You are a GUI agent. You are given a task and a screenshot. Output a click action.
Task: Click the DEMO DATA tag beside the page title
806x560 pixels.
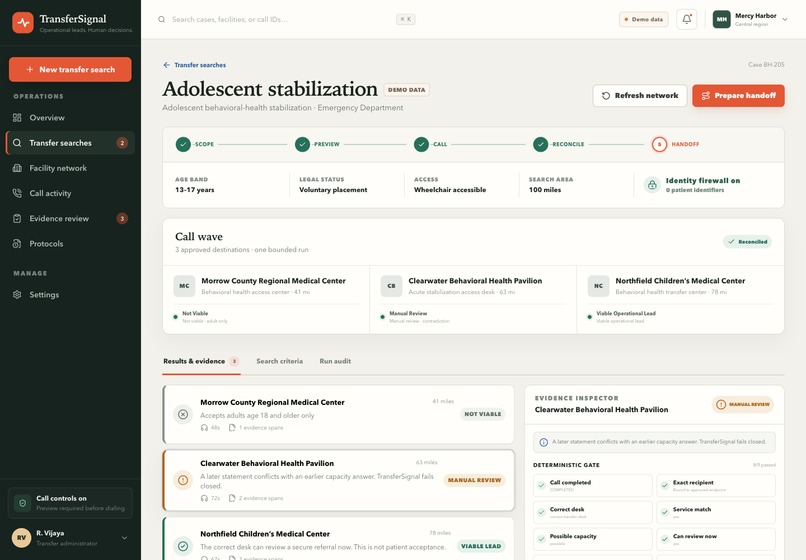tap(407, 90)
